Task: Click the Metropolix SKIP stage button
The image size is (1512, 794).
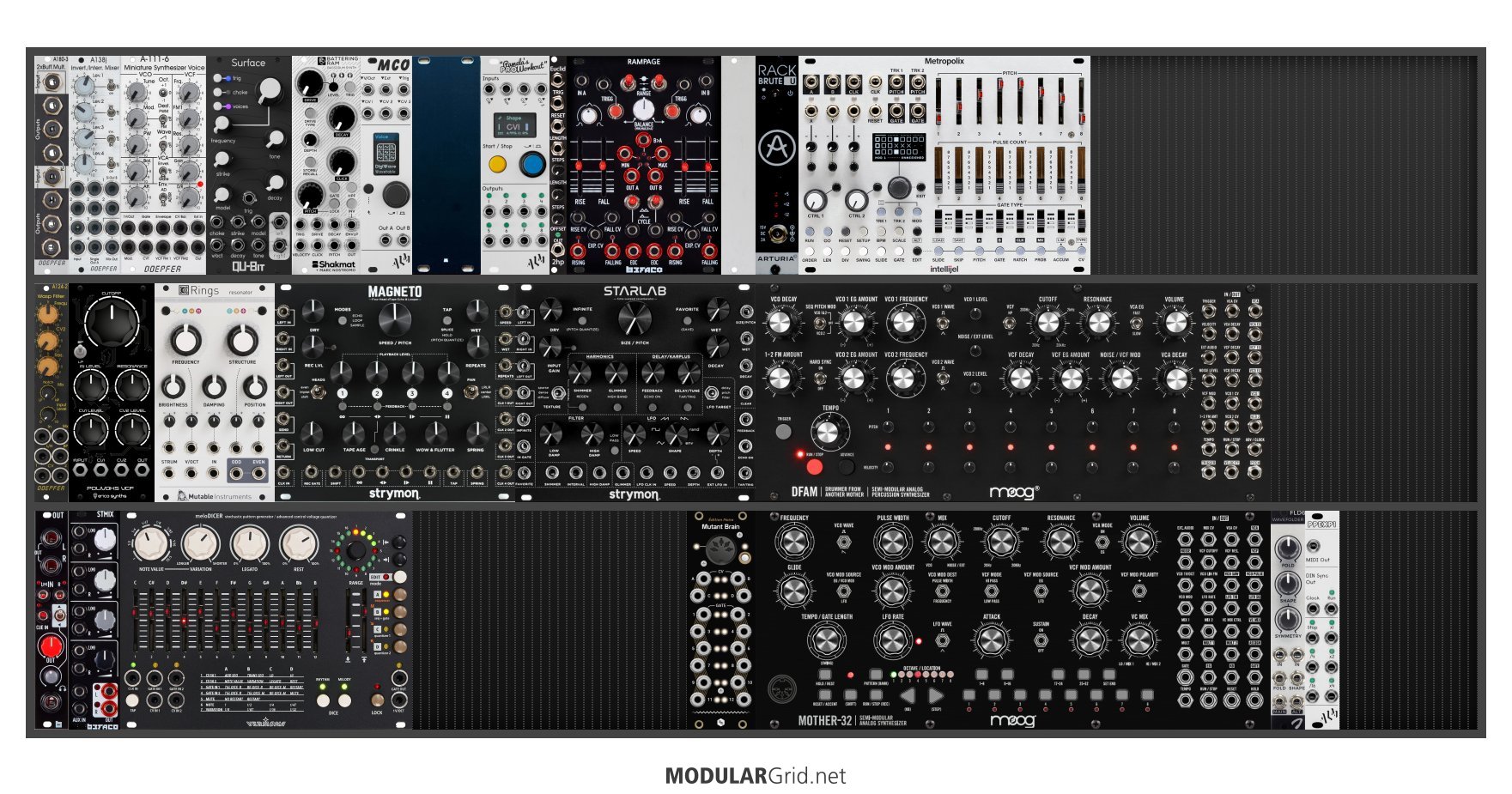Action: [958, 252]
